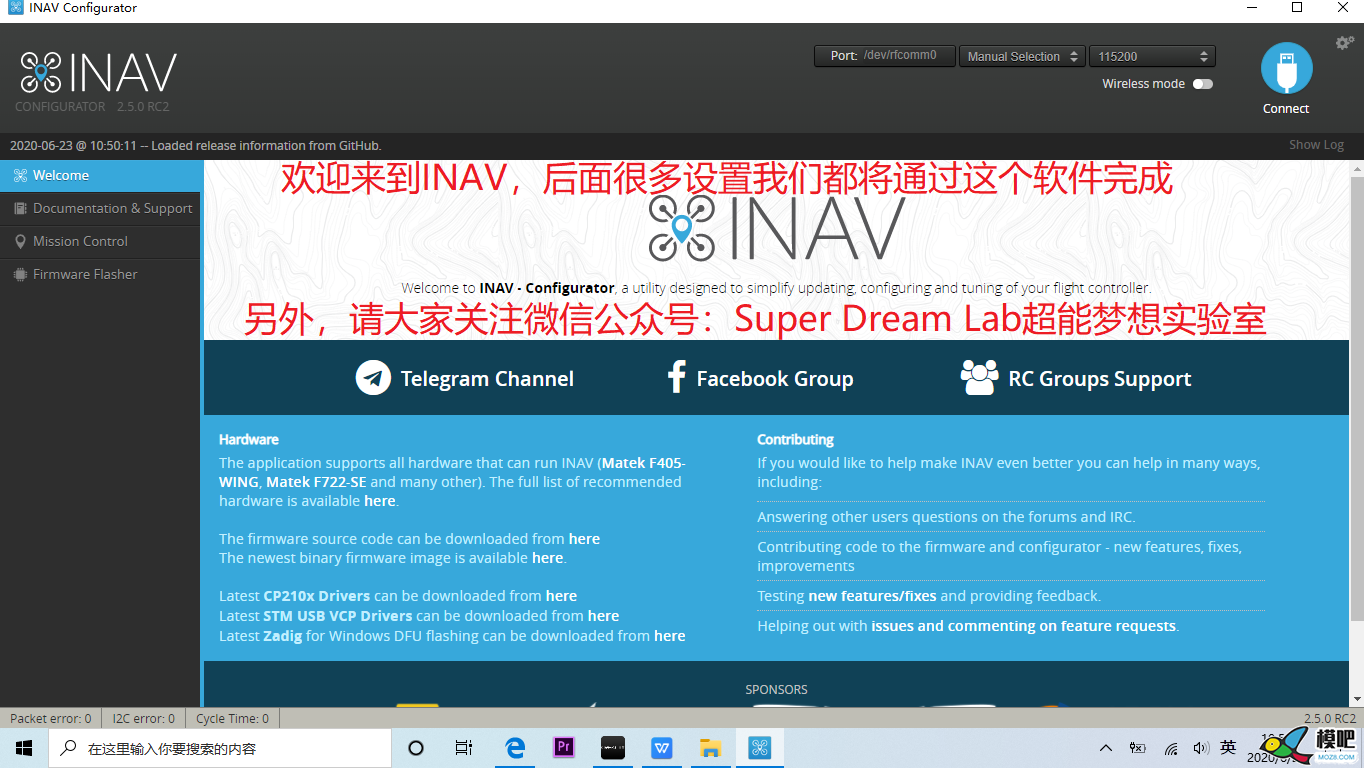Click 'issues and commenting on feature requests' link
This screenshot has height=772, width=1364.
tap(1024, 626)
